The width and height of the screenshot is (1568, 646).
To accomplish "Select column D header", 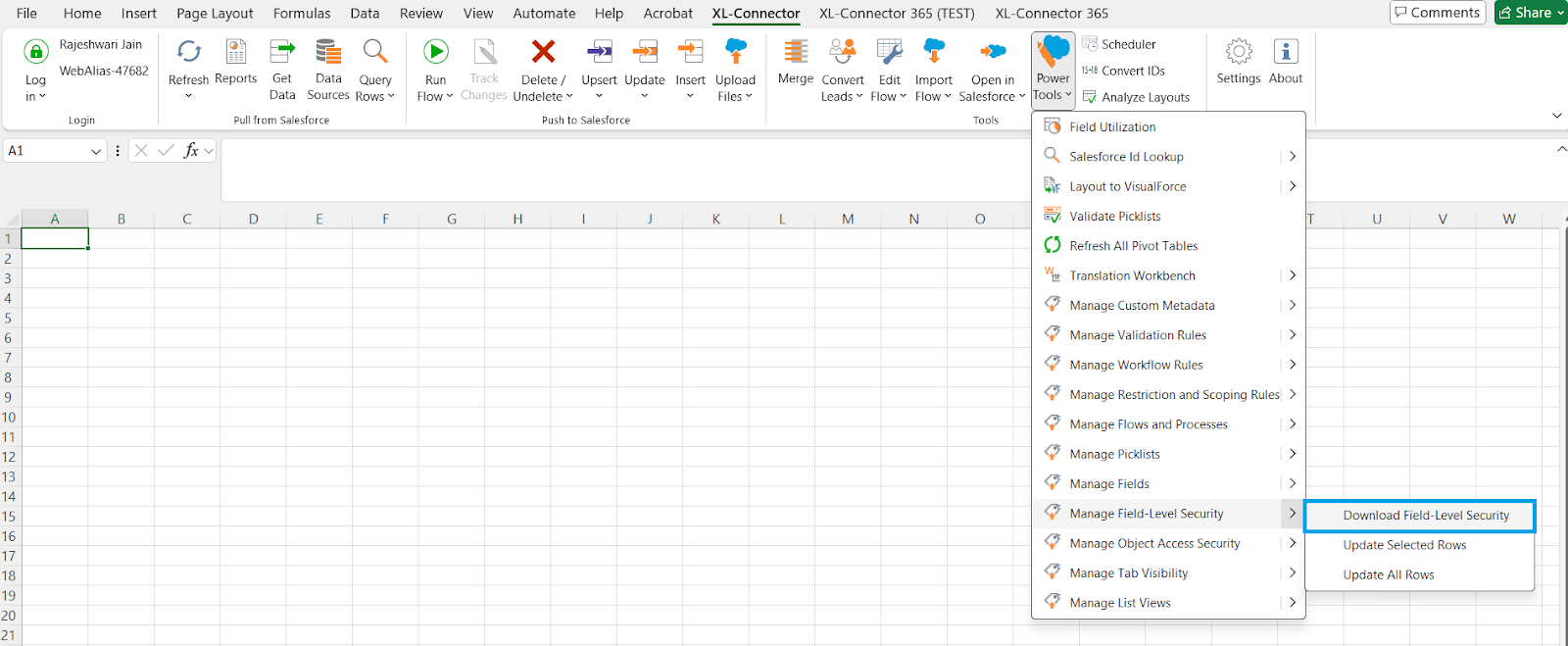I will [x=253, y=219].
